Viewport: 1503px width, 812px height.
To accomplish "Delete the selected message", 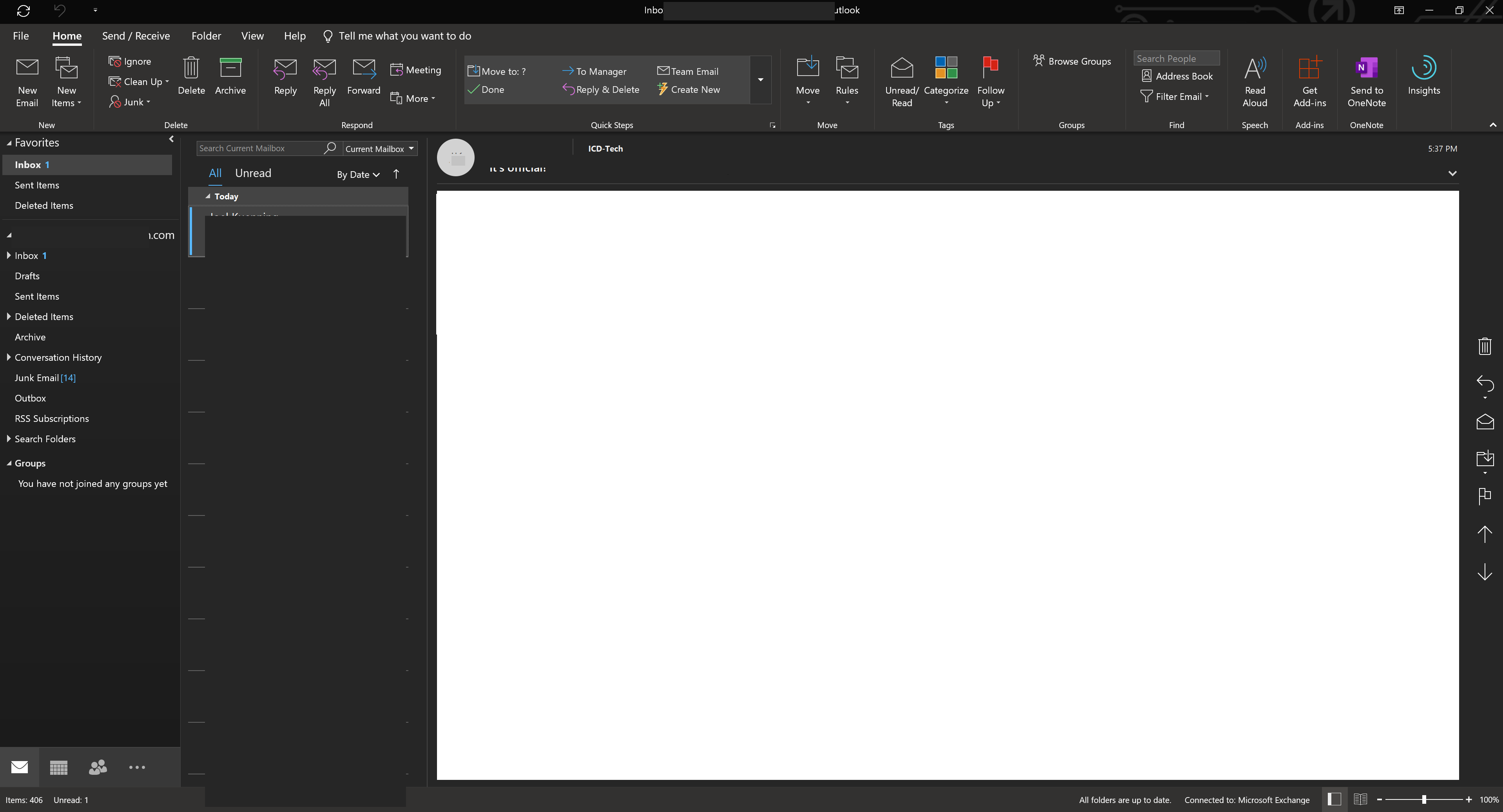I will click(191, 76).
